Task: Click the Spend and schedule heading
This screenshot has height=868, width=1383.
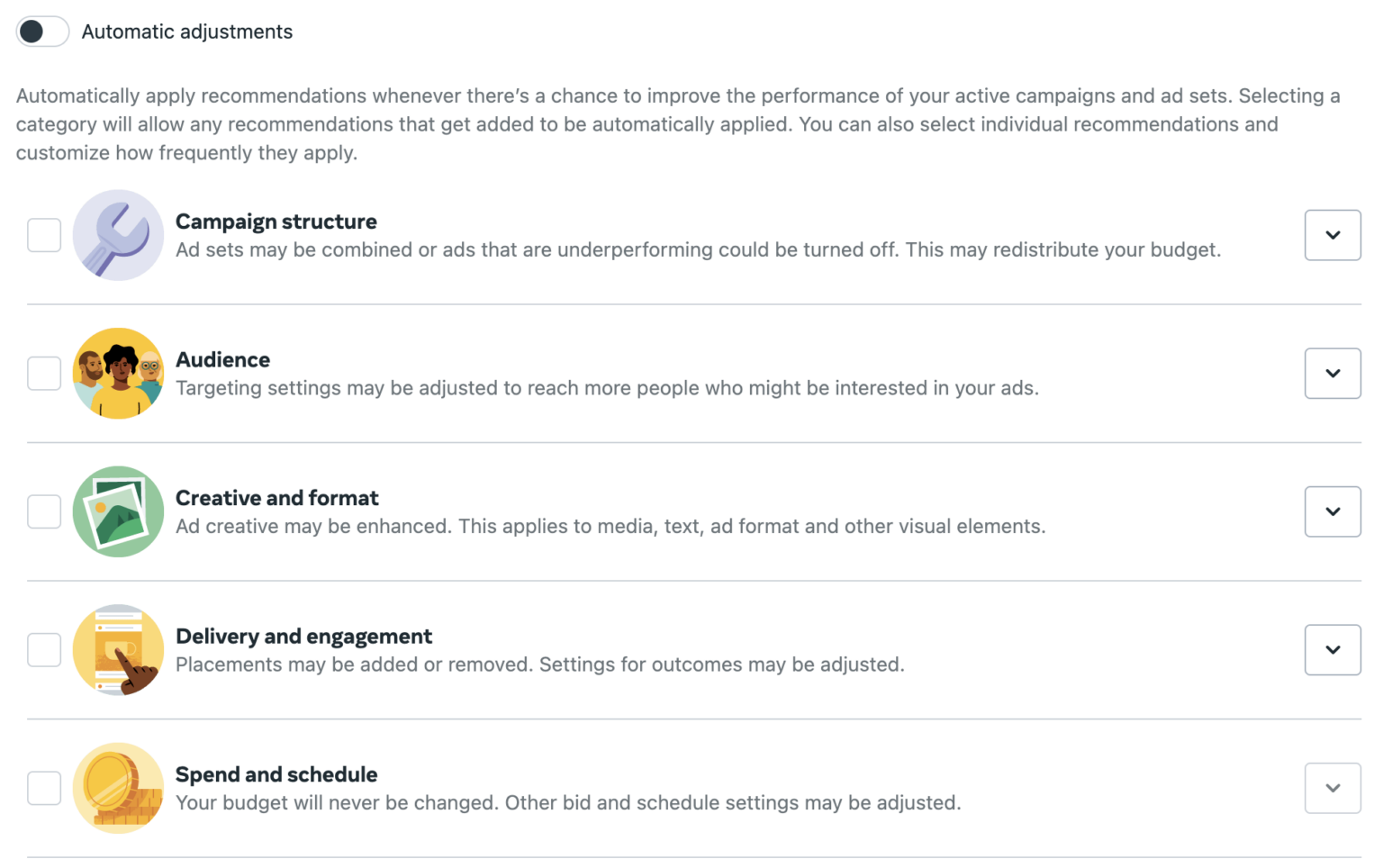Action: tap(276, 774)
